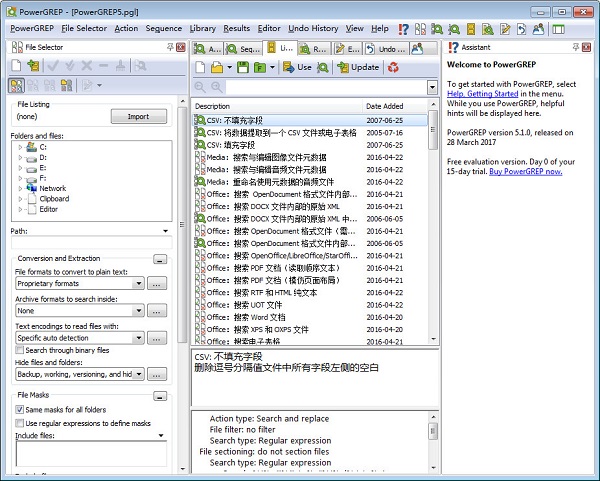Expand the Network node in folder tree
Viewport: 600px width, 481px height.
point(20,188)
